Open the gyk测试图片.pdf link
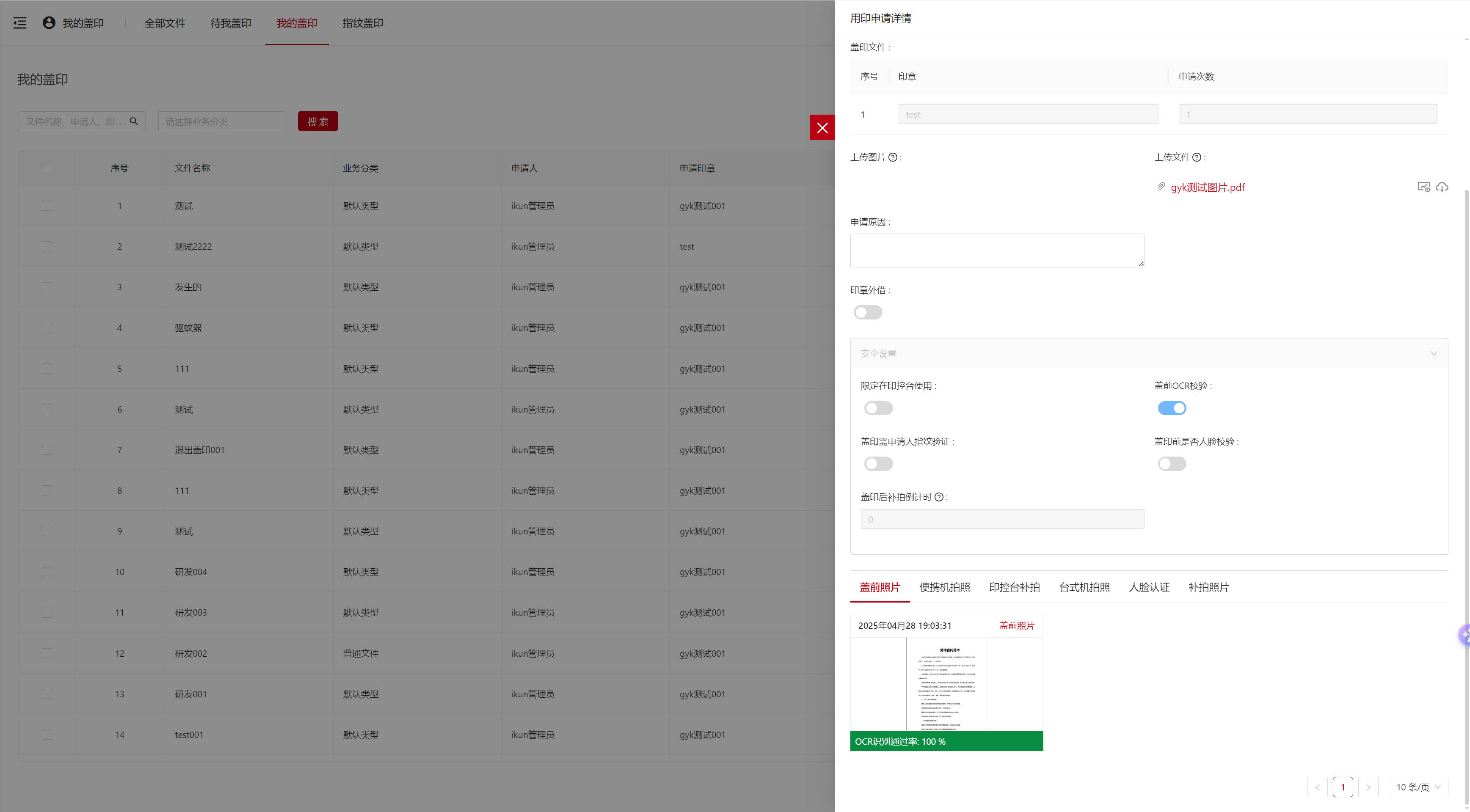 1208,187
